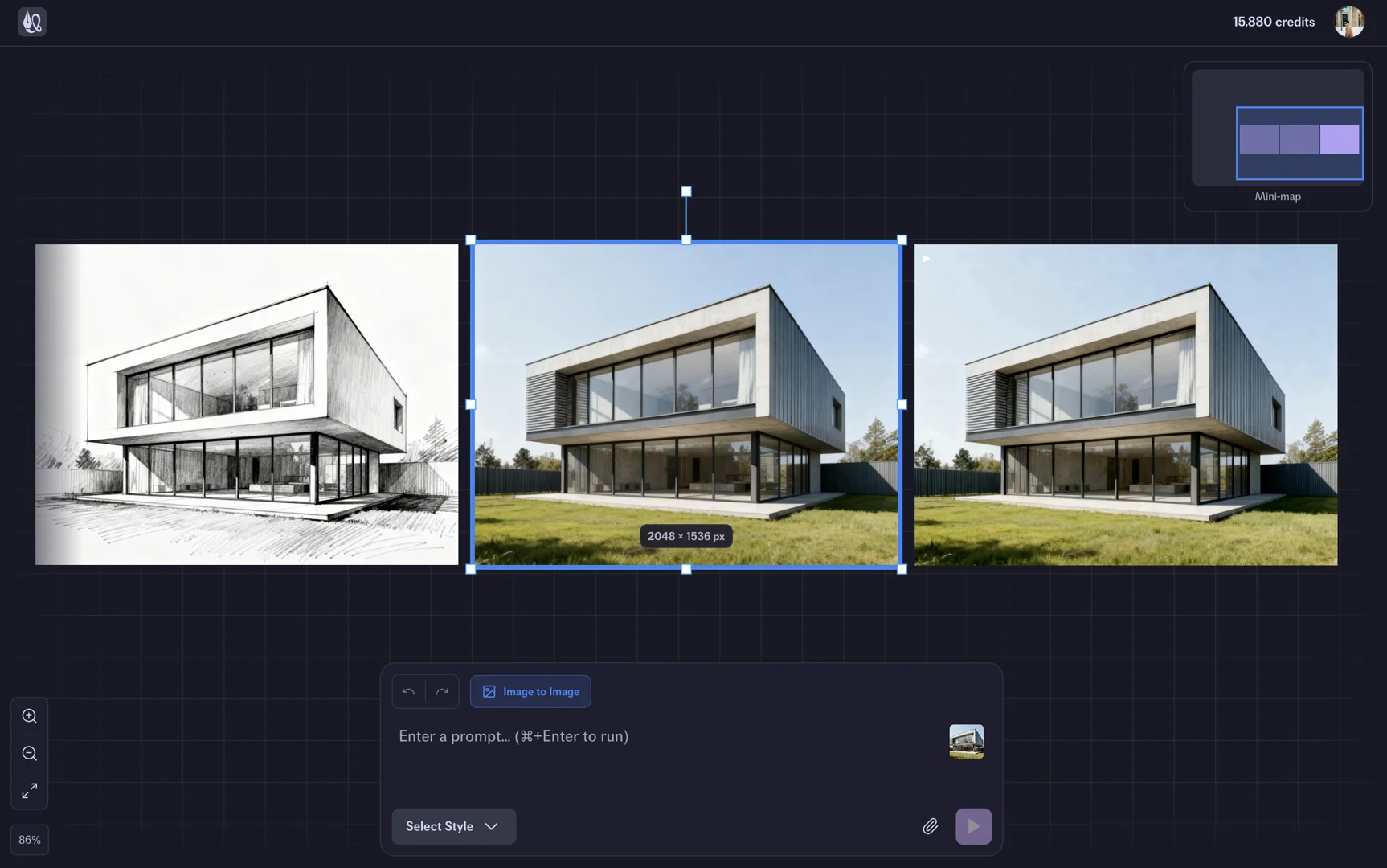Attach a file with the paperclip icon
The image size is (1387, 868).
[x=930, y=826]
